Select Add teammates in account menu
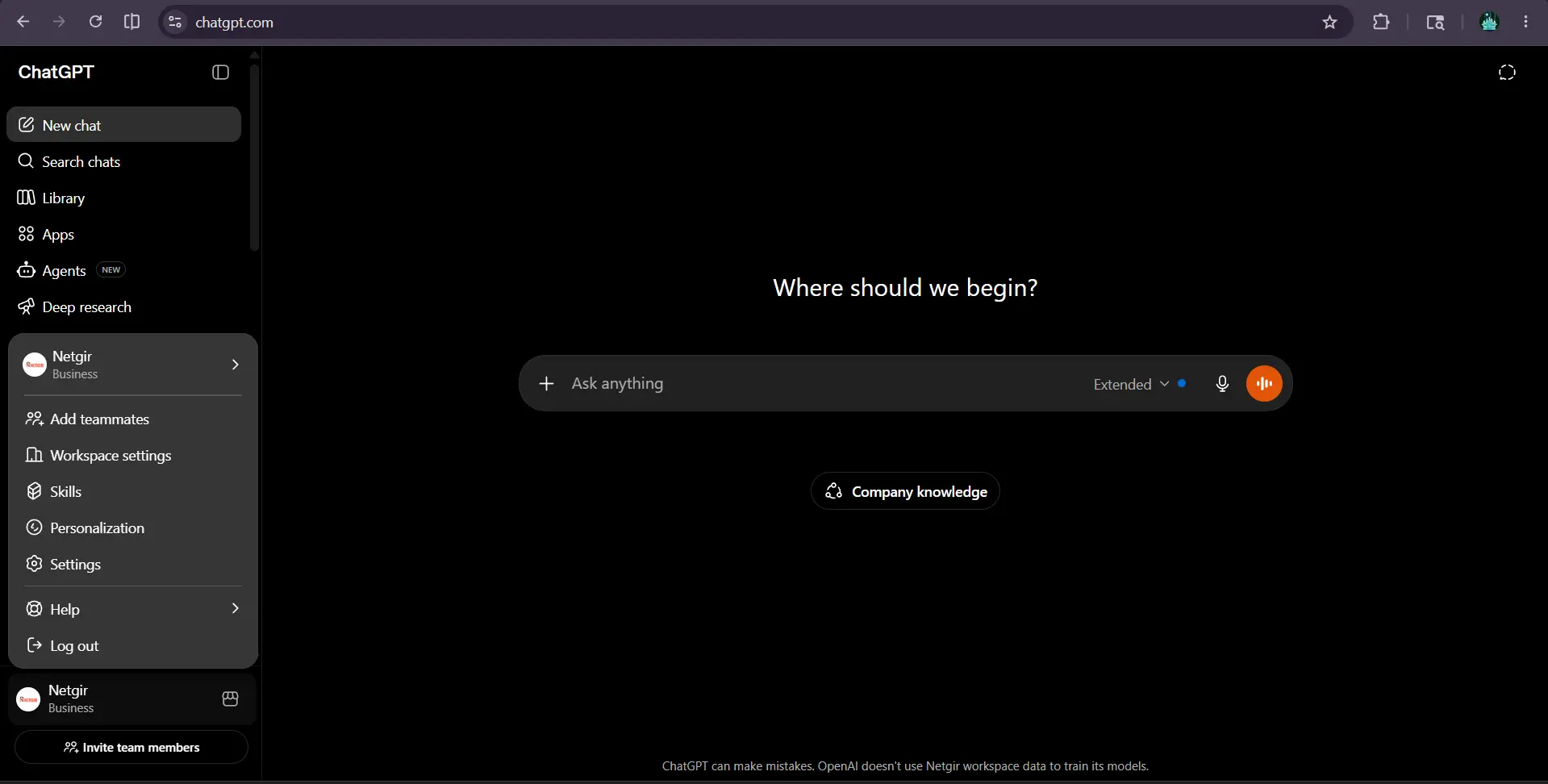 click(x=133, y=419)
